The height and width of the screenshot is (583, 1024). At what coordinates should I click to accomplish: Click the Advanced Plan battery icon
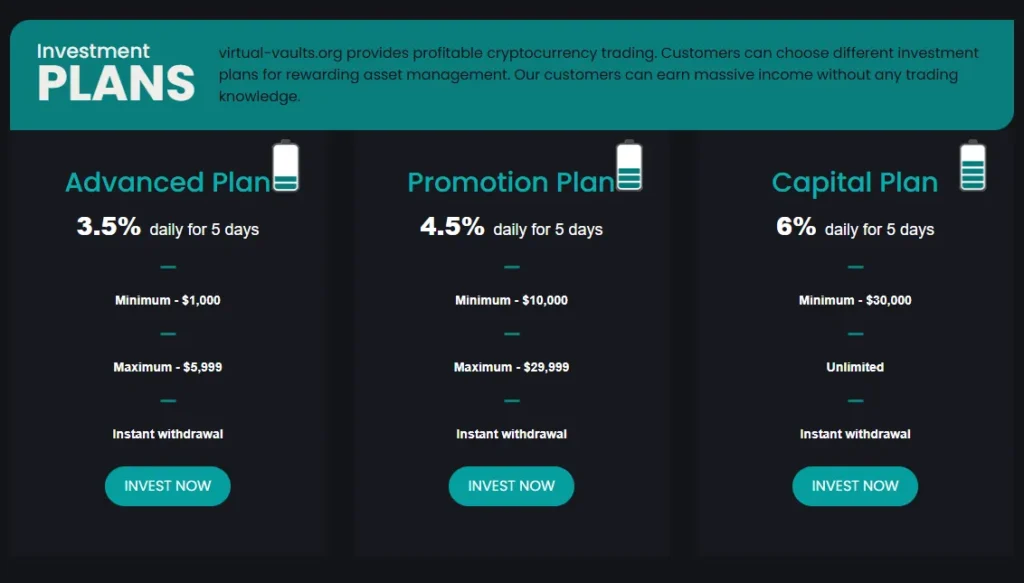tap(286, 166)
